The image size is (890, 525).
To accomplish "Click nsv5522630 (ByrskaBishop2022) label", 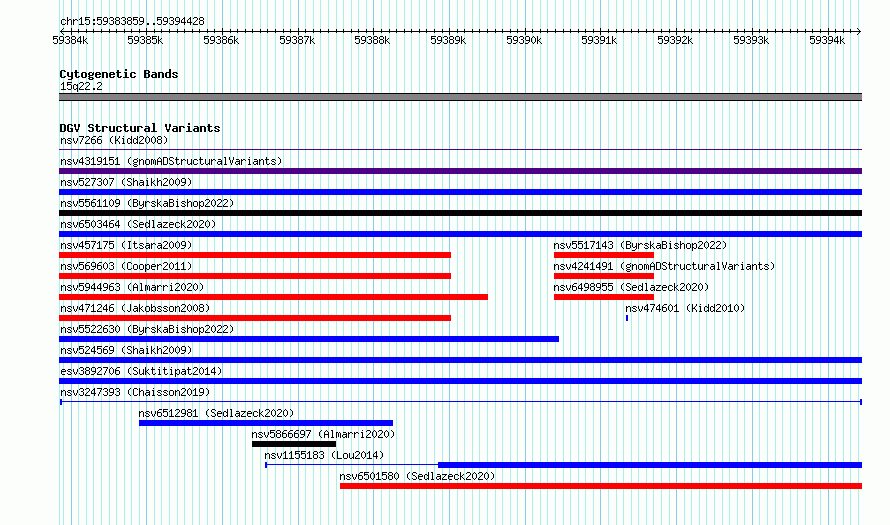I will point(147,329).
